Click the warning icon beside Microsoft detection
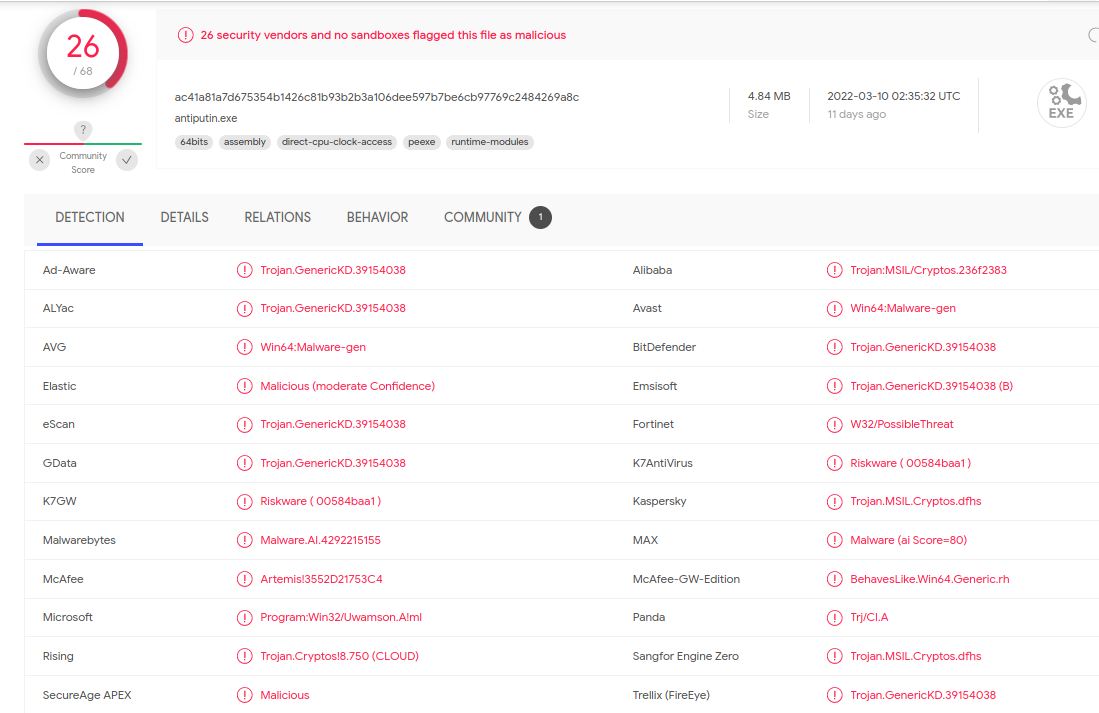This screenshot has height=713, width=1099. click(x=245, y=618)
